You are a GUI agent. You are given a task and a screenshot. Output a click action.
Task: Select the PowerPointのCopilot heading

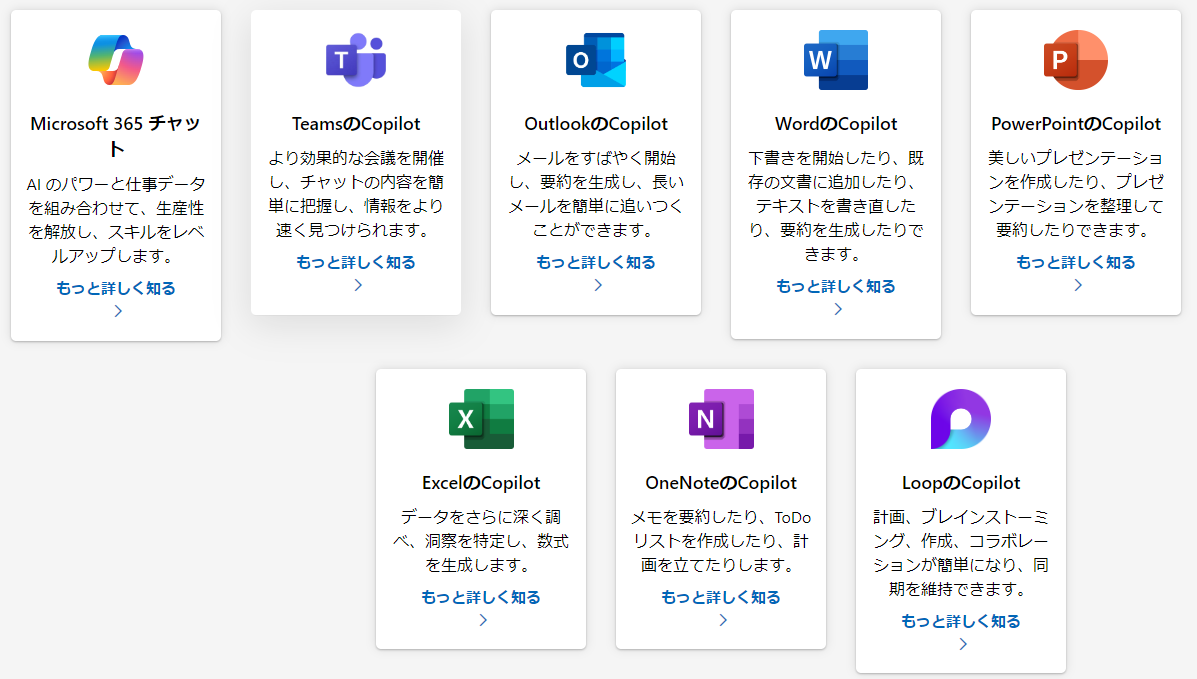[1076, 124]
